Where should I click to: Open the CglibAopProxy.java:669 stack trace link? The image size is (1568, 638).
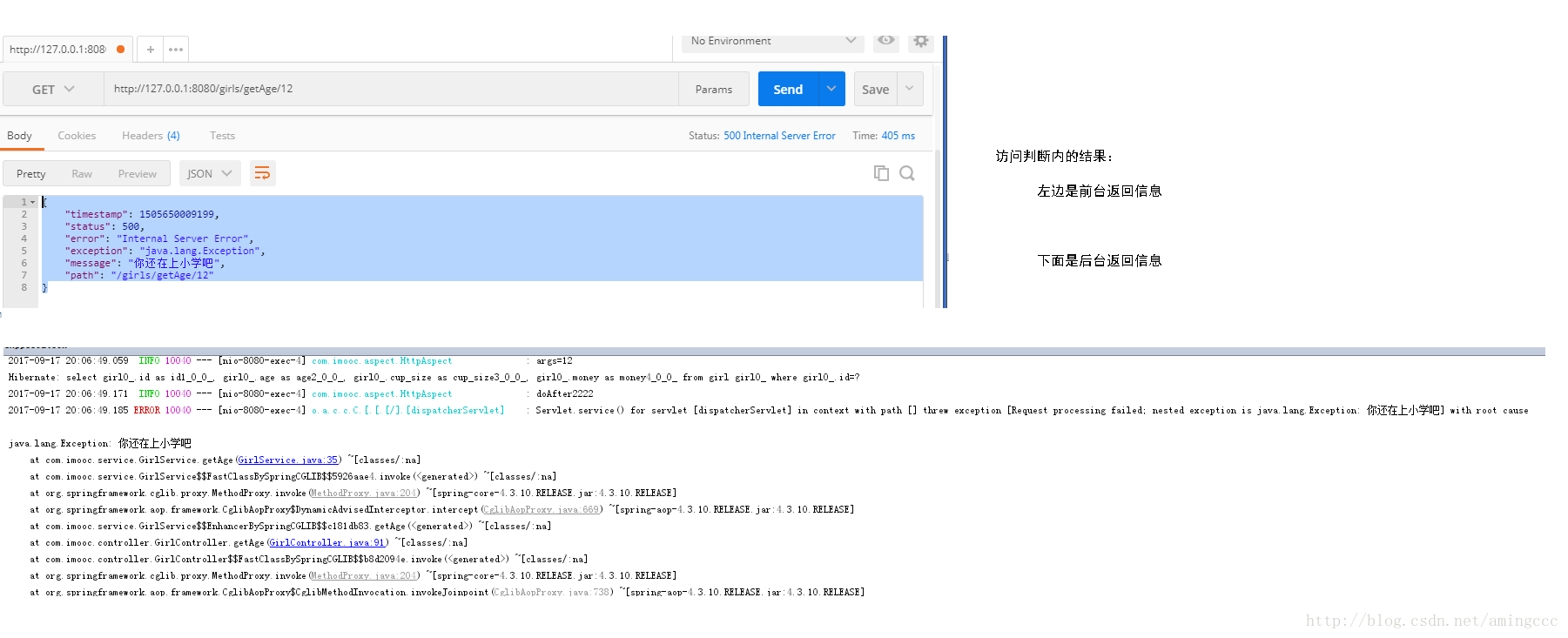(x=542, y=509)
